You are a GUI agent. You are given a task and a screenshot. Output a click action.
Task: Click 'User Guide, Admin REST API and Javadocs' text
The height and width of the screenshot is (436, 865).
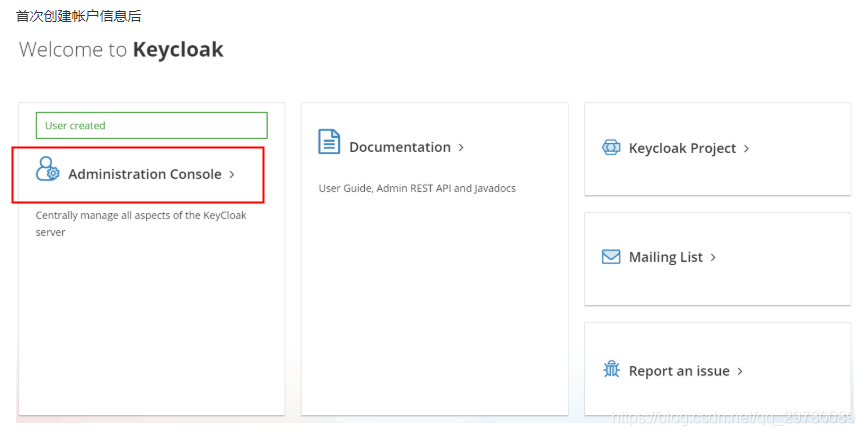[417, 188]
